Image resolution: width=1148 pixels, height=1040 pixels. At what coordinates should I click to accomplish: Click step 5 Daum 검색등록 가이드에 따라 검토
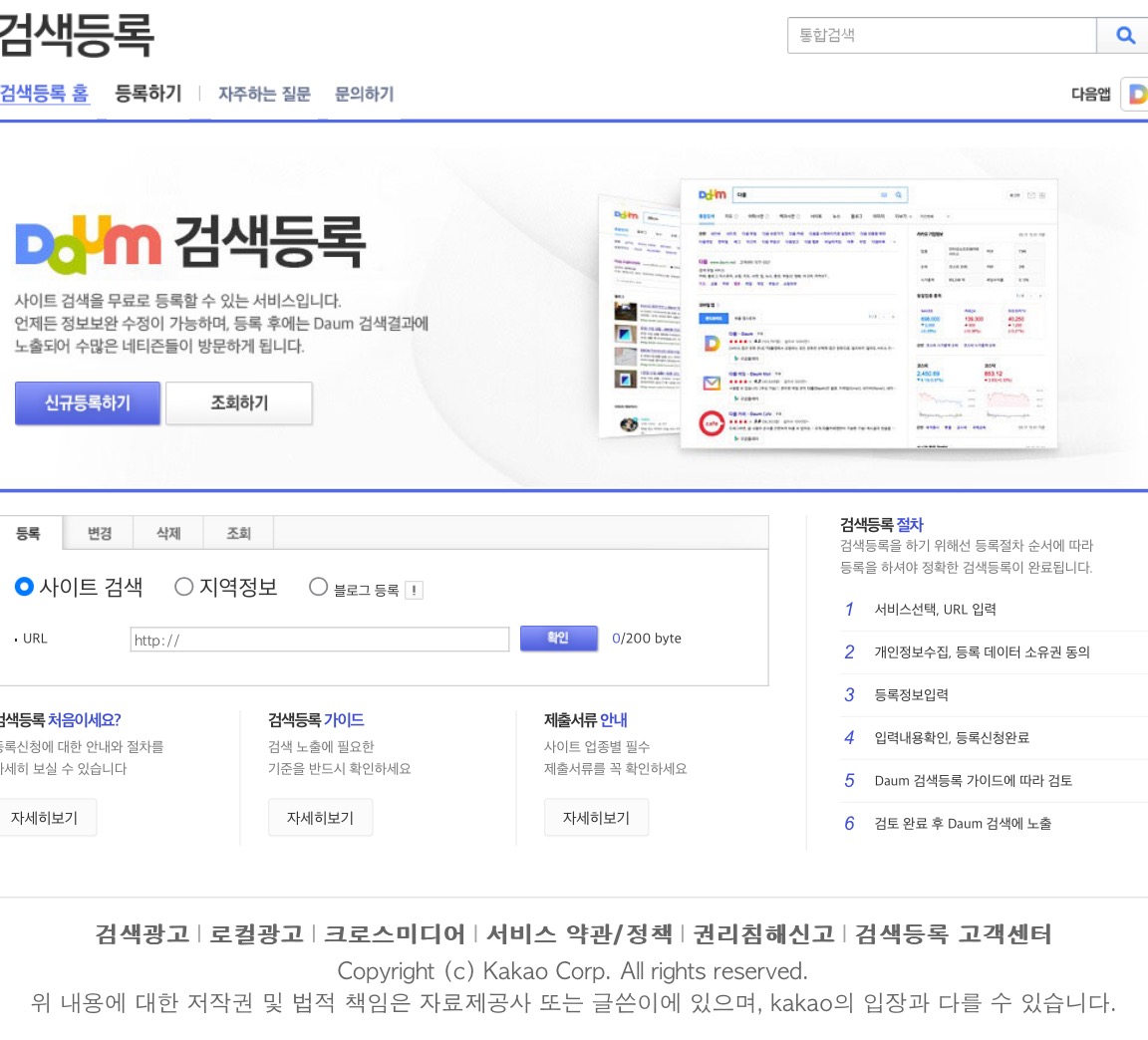pyautogui.click(x=973, y=780)
